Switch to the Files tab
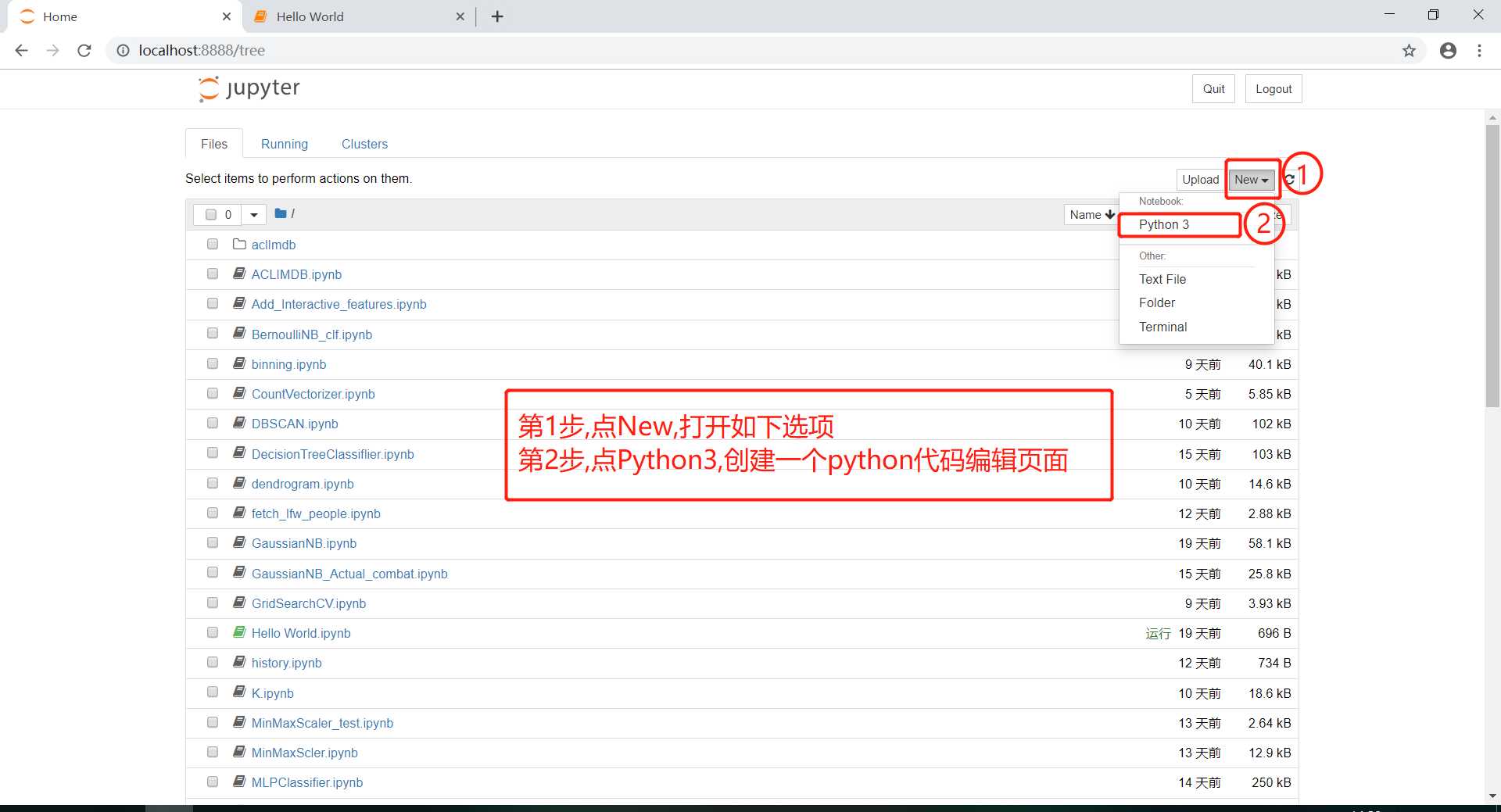Viewport: 1501px width, 812px height. [x=214, y=144]
